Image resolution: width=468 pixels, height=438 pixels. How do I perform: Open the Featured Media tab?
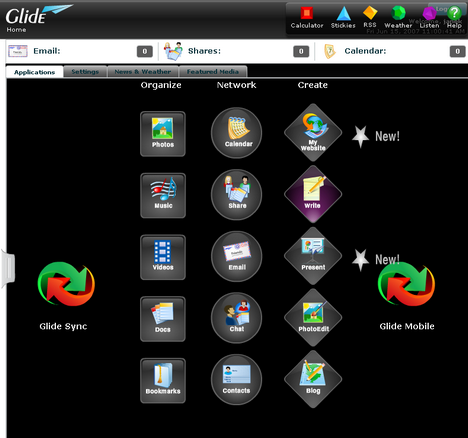213,71
